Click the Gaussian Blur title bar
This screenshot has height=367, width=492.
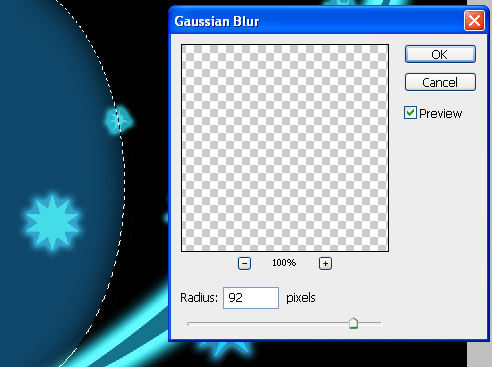coord(317,21)
